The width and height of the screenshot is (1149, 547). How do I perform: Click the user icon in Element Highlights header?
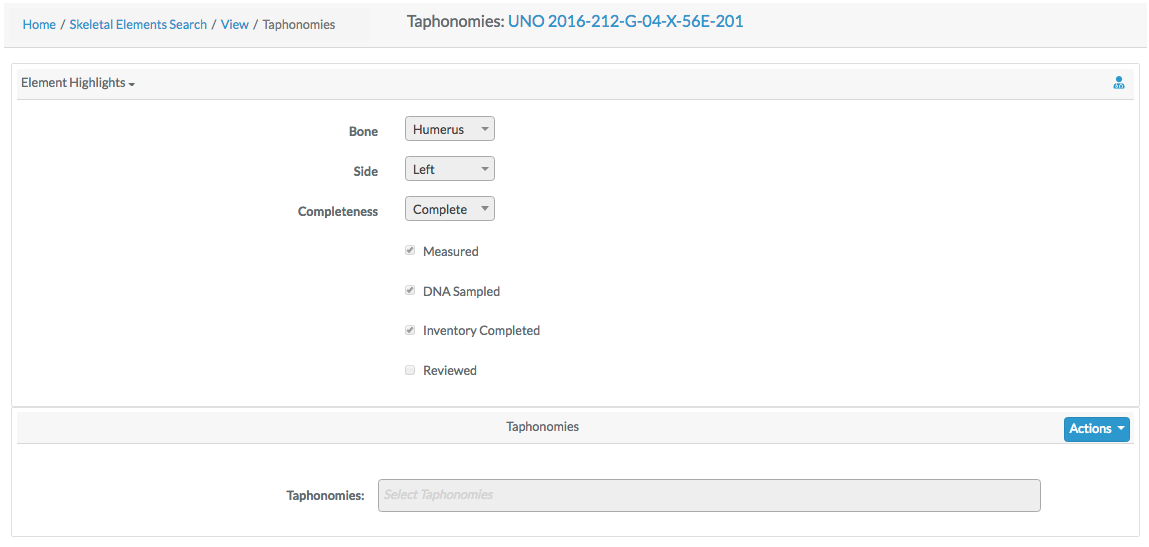pos(1118,83)
